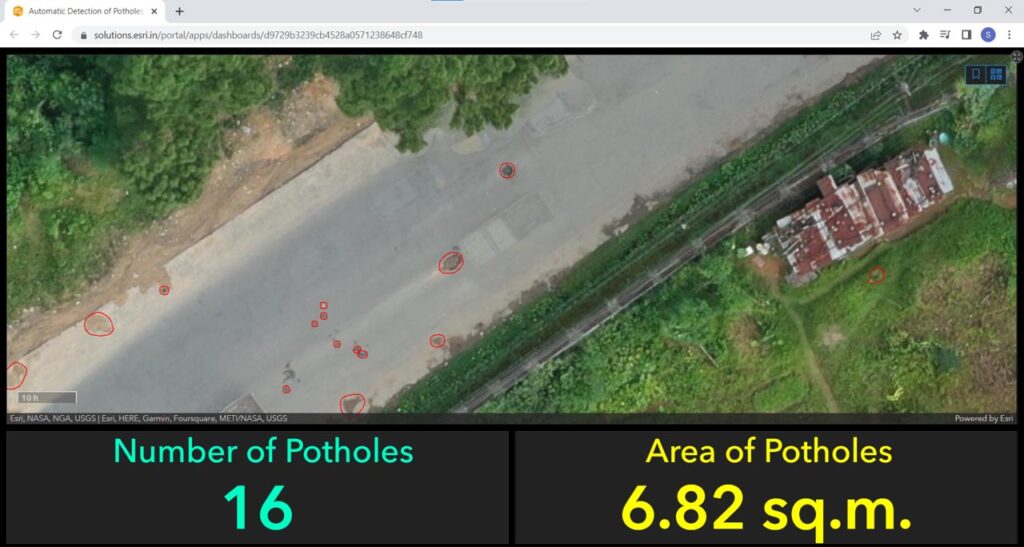
Task: Open the browser extensions puzzle icon
Action: pyautogui.click(x=924, y=34)
